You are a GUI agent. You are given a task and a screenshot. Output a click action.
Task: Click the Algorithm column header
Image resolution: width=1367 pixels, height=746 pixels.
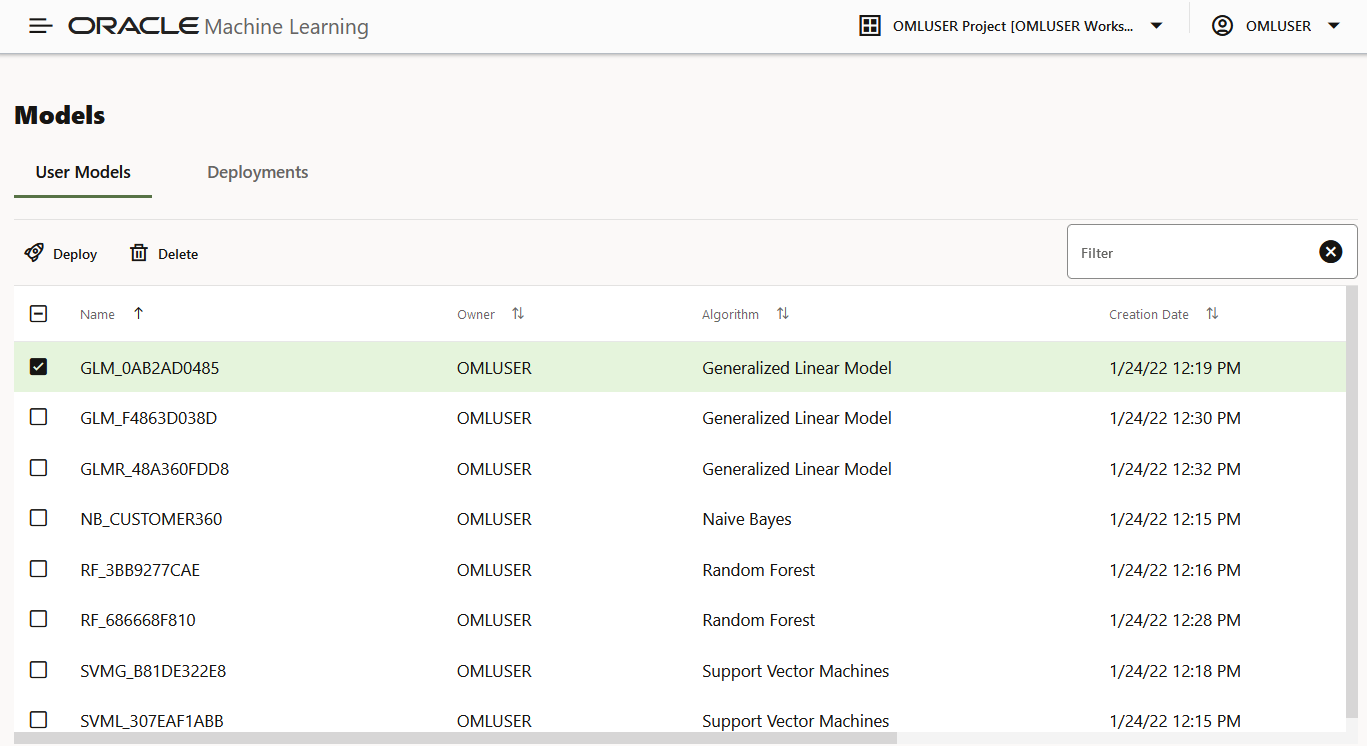[x=730, y=314]
